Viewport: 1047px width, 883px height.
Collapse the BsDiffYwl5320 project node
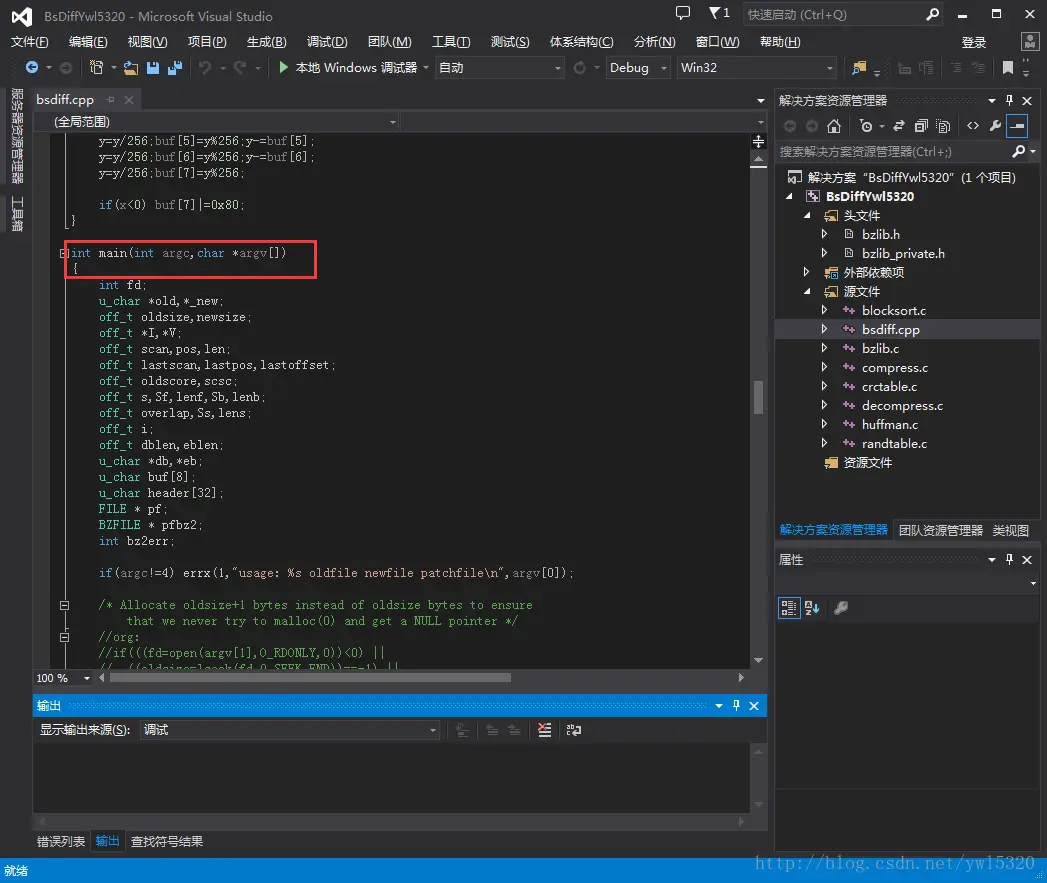coord(789,196)
